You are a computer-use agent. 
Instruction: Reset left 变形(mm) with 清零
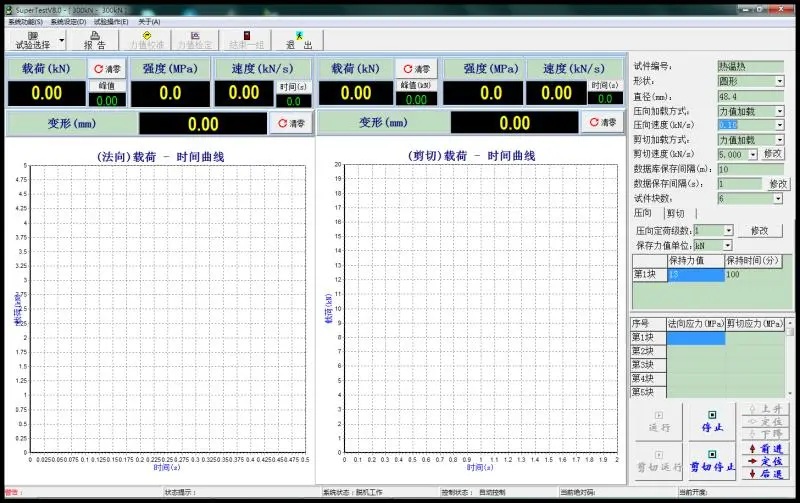[x=291, y=123]
